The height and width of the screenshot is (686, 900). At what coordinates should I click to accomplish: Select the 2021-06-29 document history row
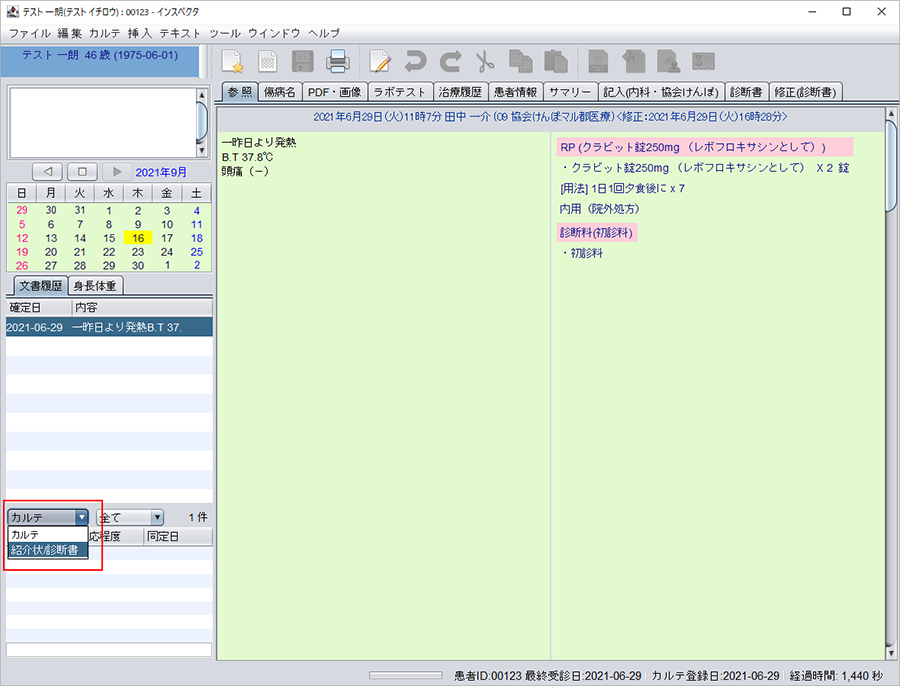point(108,327)
